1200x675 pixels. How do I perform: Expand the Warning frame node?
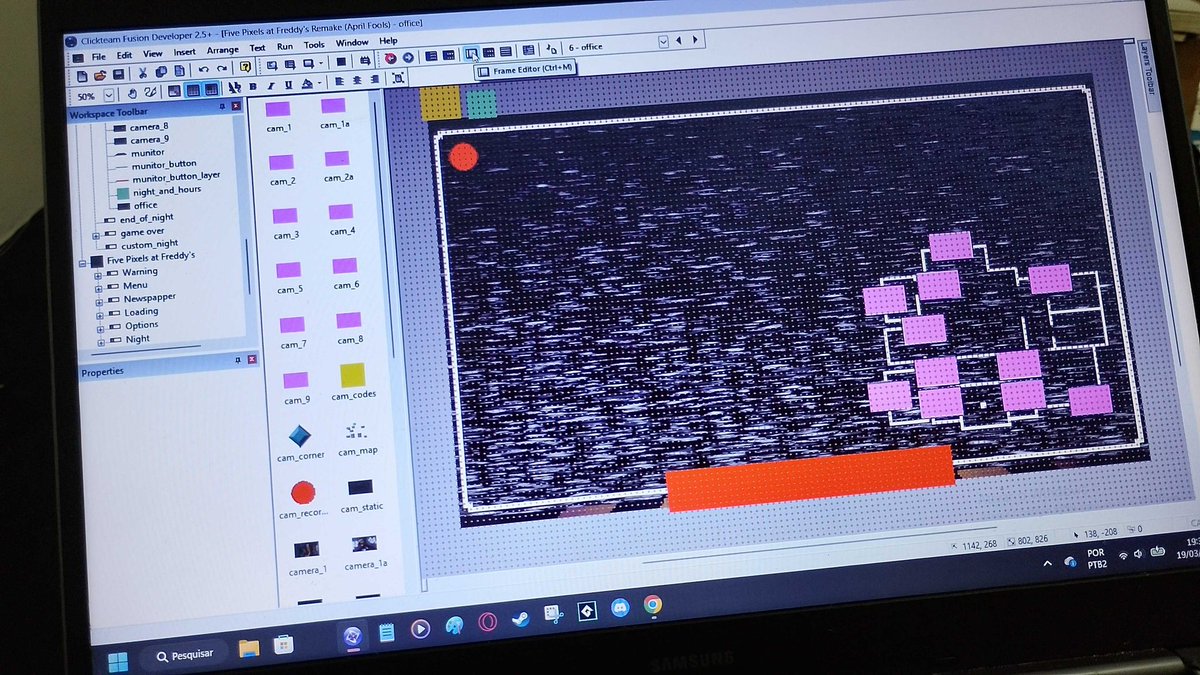[99, 275]
